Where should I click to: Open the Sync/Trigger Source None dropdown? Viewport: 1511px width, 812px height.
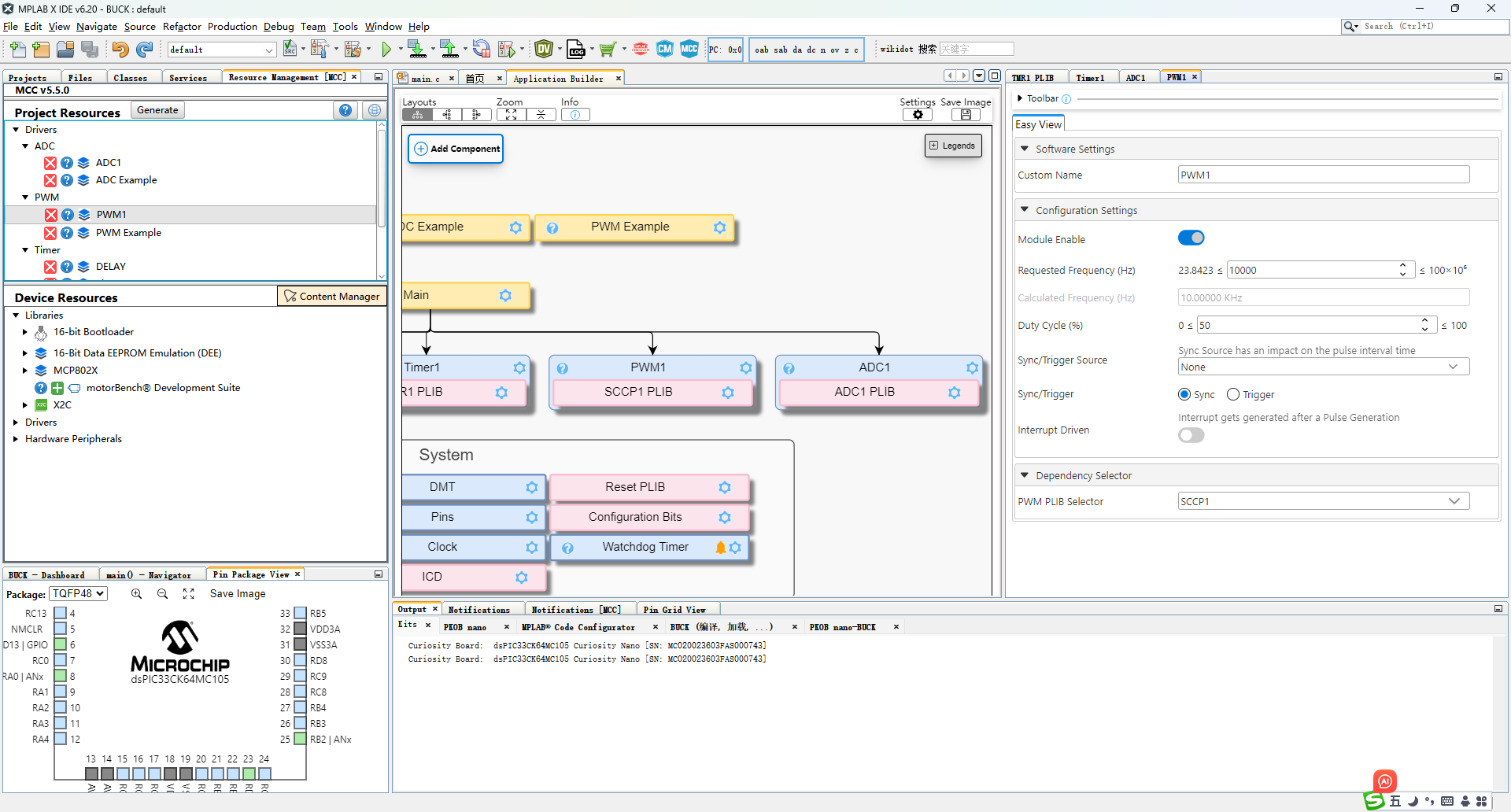tap(1323, 367)
